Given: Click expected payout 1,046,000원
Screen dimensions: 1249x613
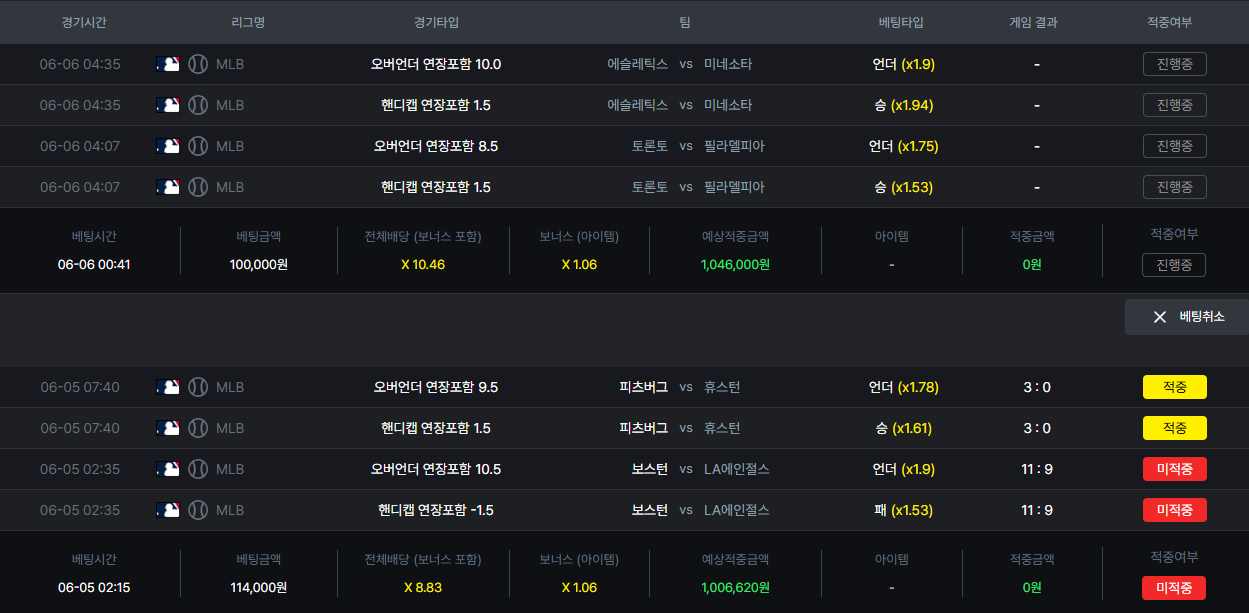Looking at the screenshot, I should point(736,265).
